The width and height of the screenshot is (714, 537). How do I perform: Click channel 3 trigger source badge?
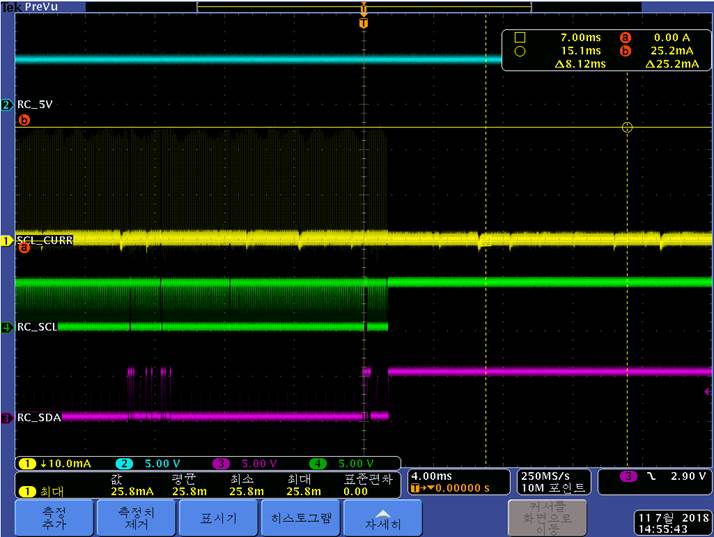tap(628, 476)
